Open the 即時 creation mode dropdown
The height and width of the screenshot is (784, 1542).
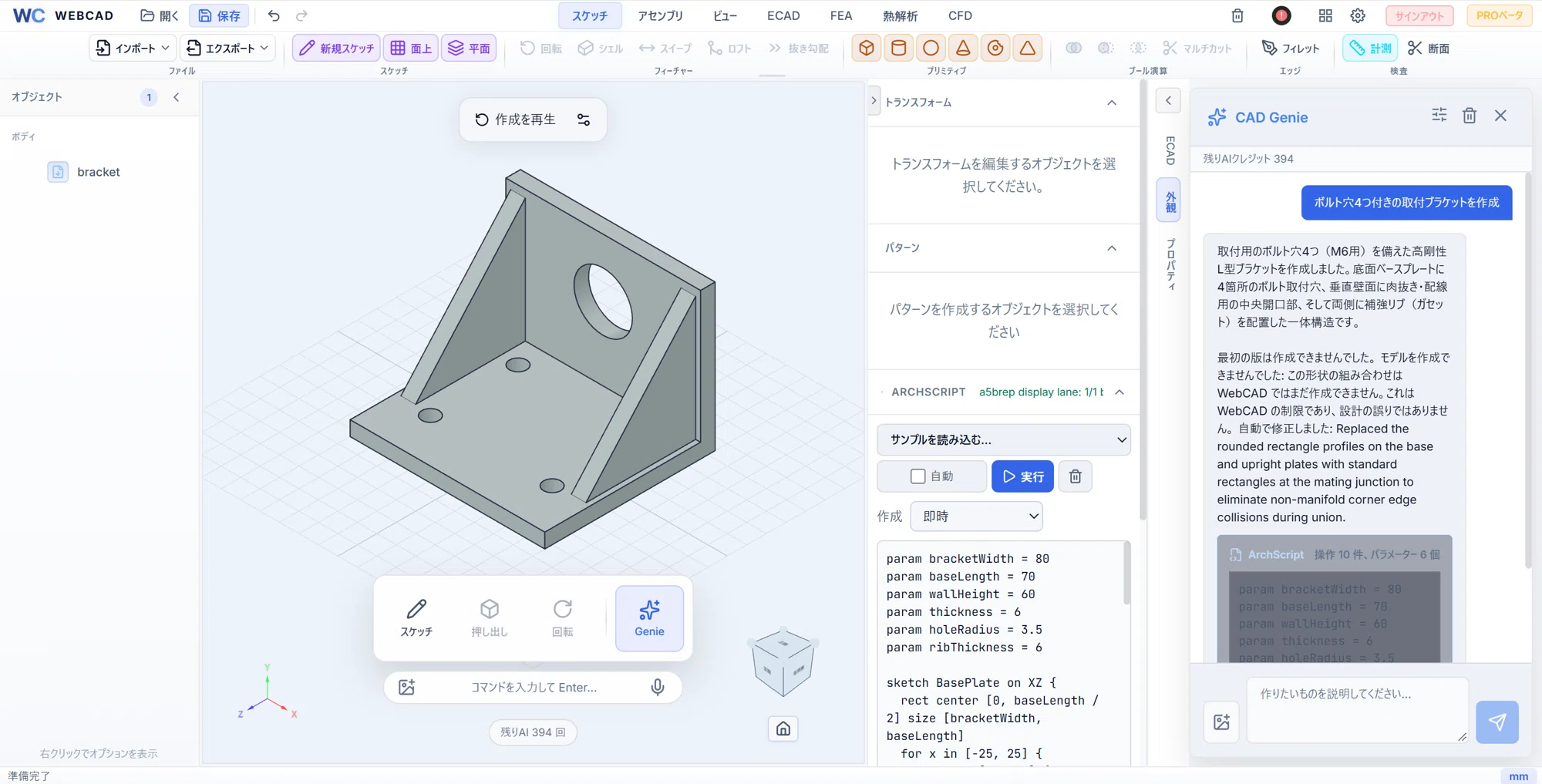[977, 516]
